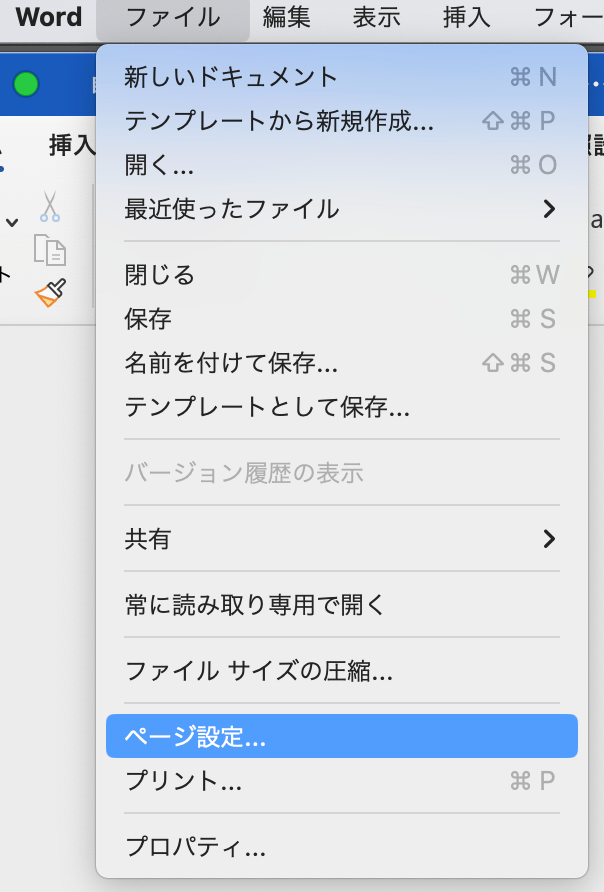Click the Copy icon in ribbon
This screenshot has height=892, width=604.
pos(49,249)
